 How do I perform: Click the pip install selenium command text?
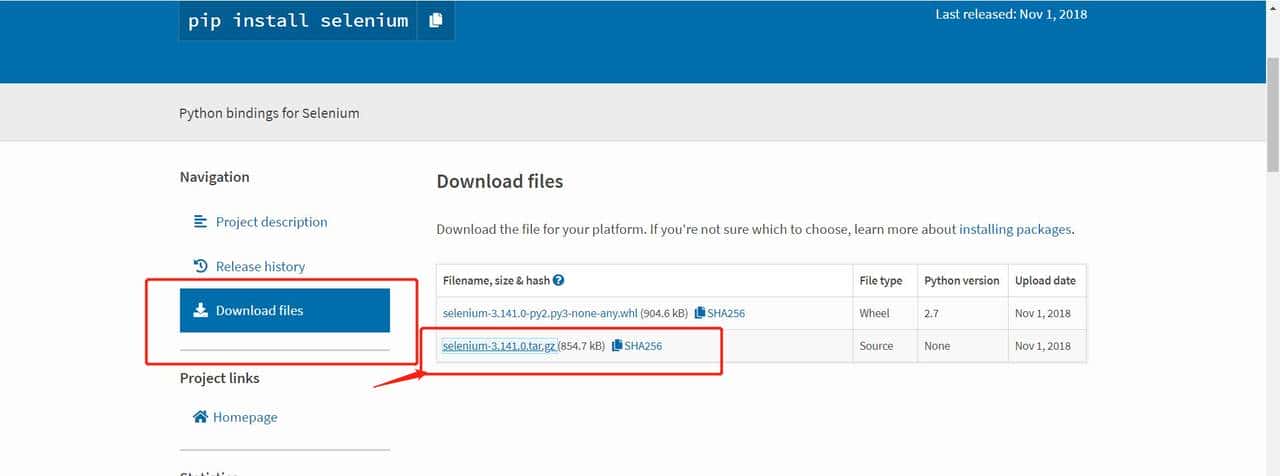point(298,20)
